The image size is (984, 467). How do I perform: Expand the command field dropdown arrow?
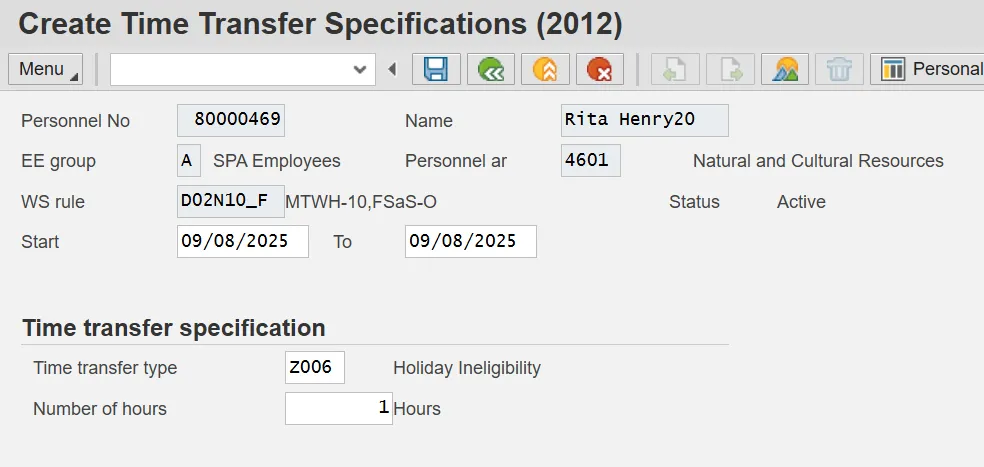point(360,69)
